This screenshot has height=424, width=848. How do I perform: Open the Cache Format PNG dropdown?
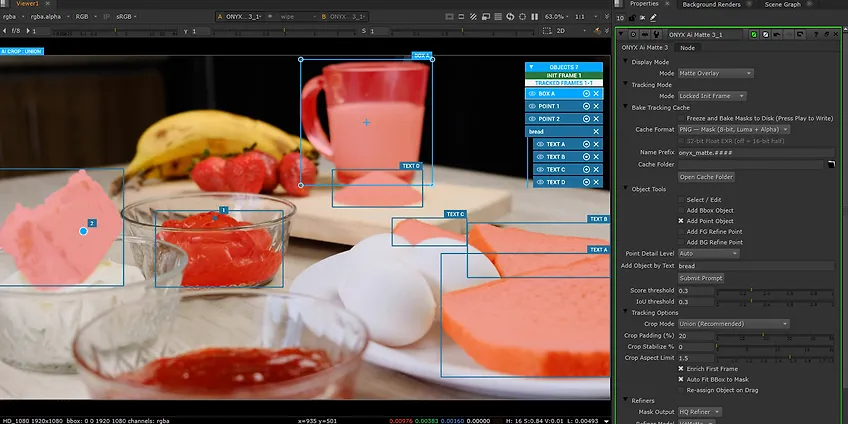(734, 130)
